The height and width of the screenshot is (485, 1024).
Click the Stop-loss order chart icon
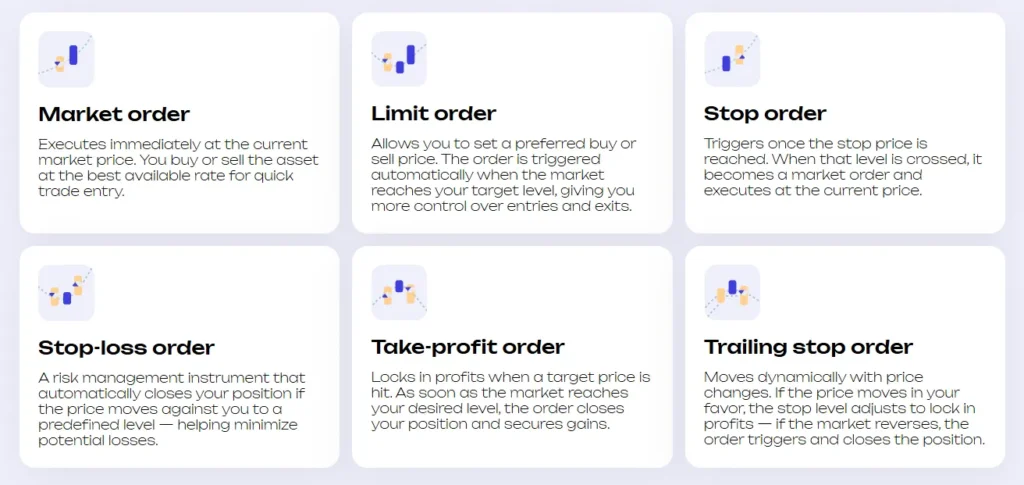coord(66,292)
